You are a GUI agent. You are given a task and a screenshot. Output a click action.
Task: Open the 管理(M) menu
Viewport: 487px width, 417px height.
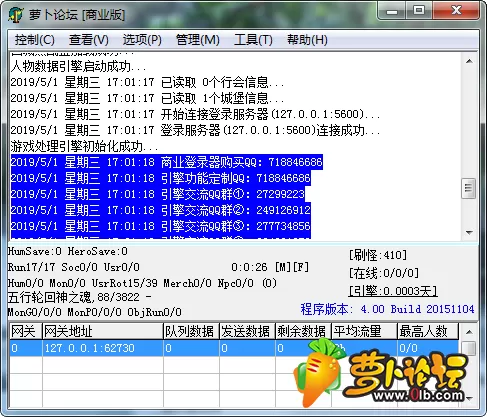tap(198, 40)
